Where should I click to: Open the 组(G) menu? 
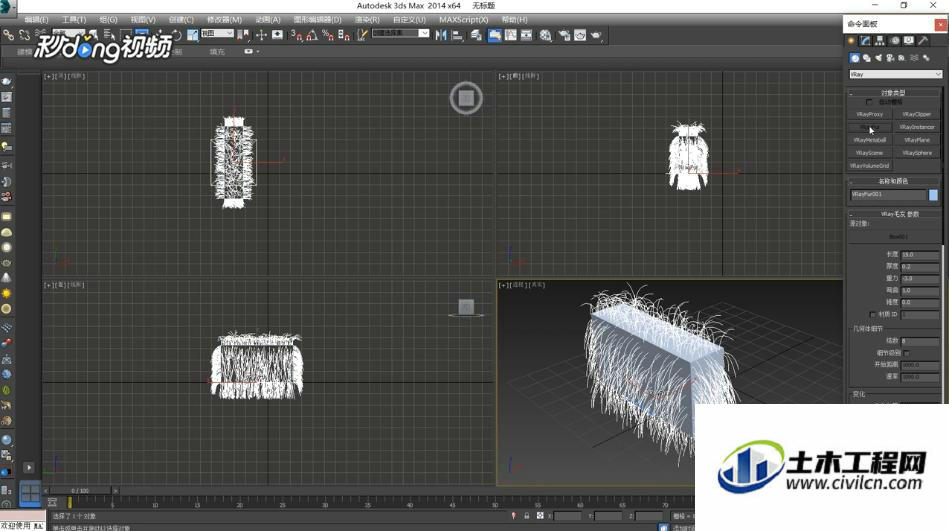pyautogui.click(x=108, y=20)
